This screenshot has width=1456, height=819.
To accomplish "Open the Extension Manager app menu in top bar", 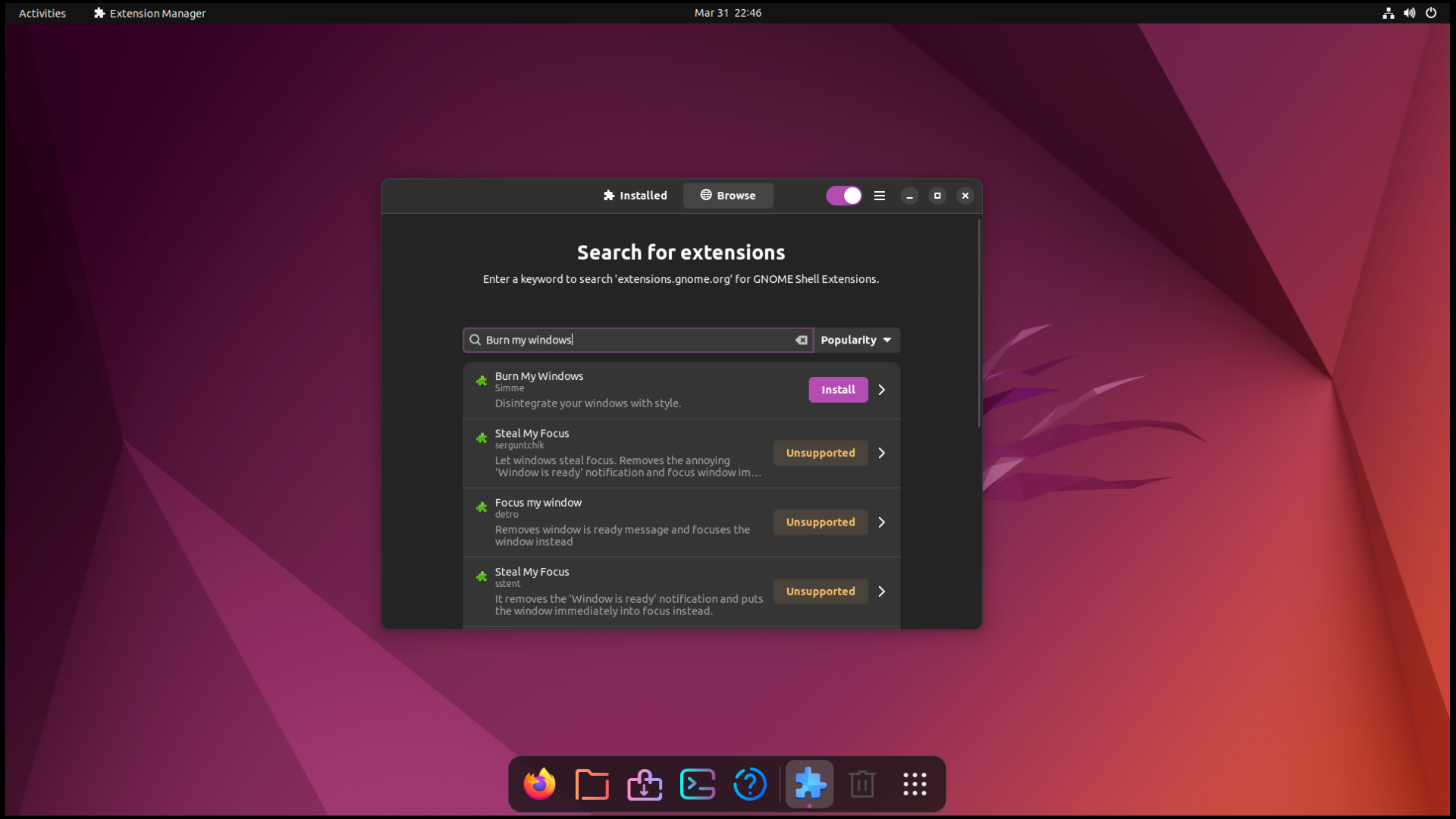I will pos(149,13).
